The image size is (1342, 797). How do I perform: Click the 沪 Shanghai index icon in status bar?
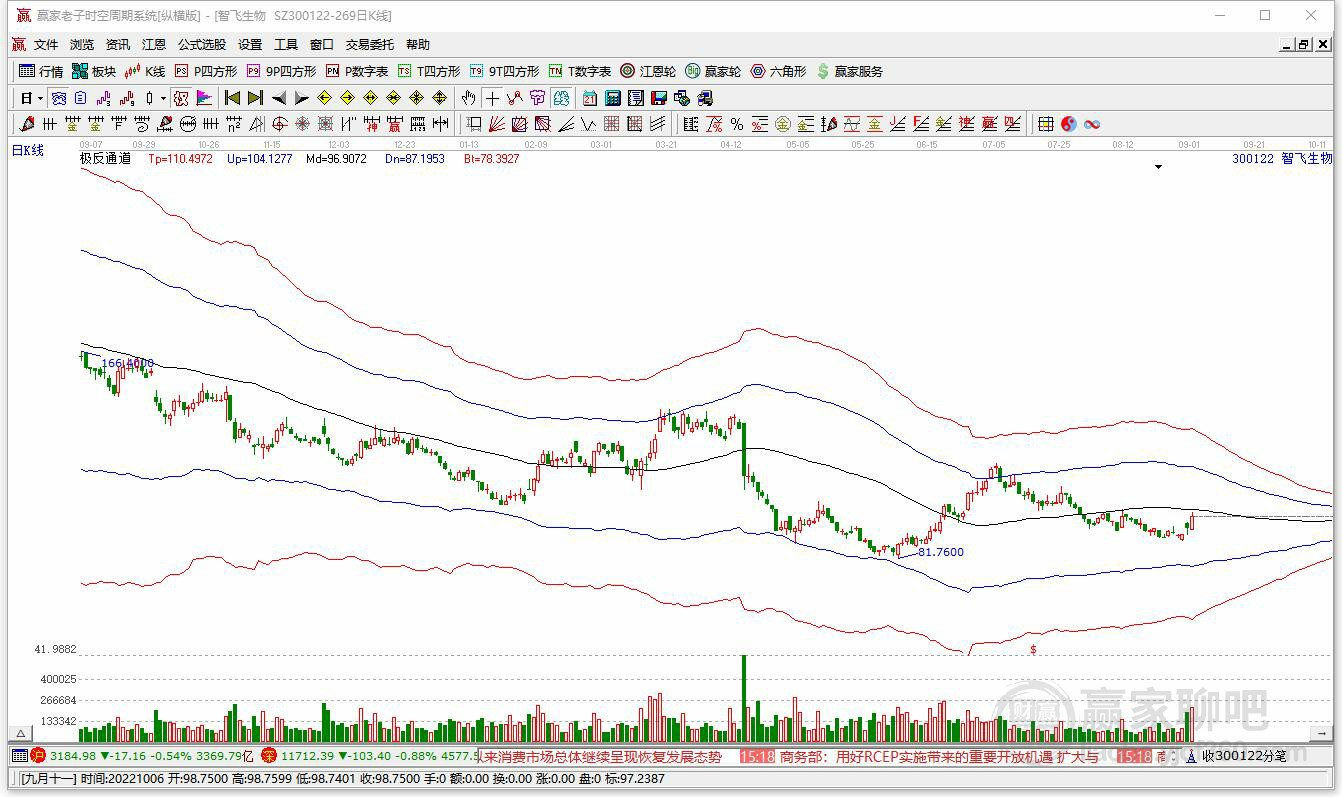38,756
